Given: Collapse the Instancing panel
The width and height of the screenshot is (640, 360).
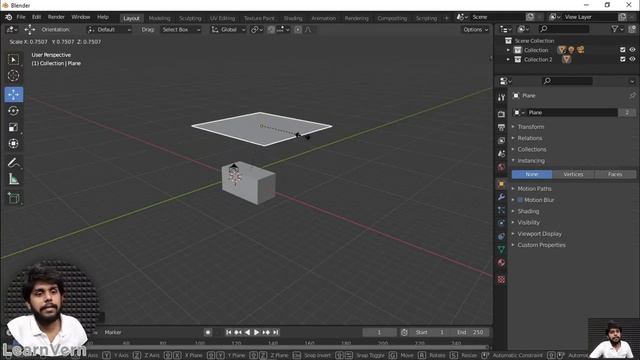Looking at the screenshot, I should coord(531,161).
